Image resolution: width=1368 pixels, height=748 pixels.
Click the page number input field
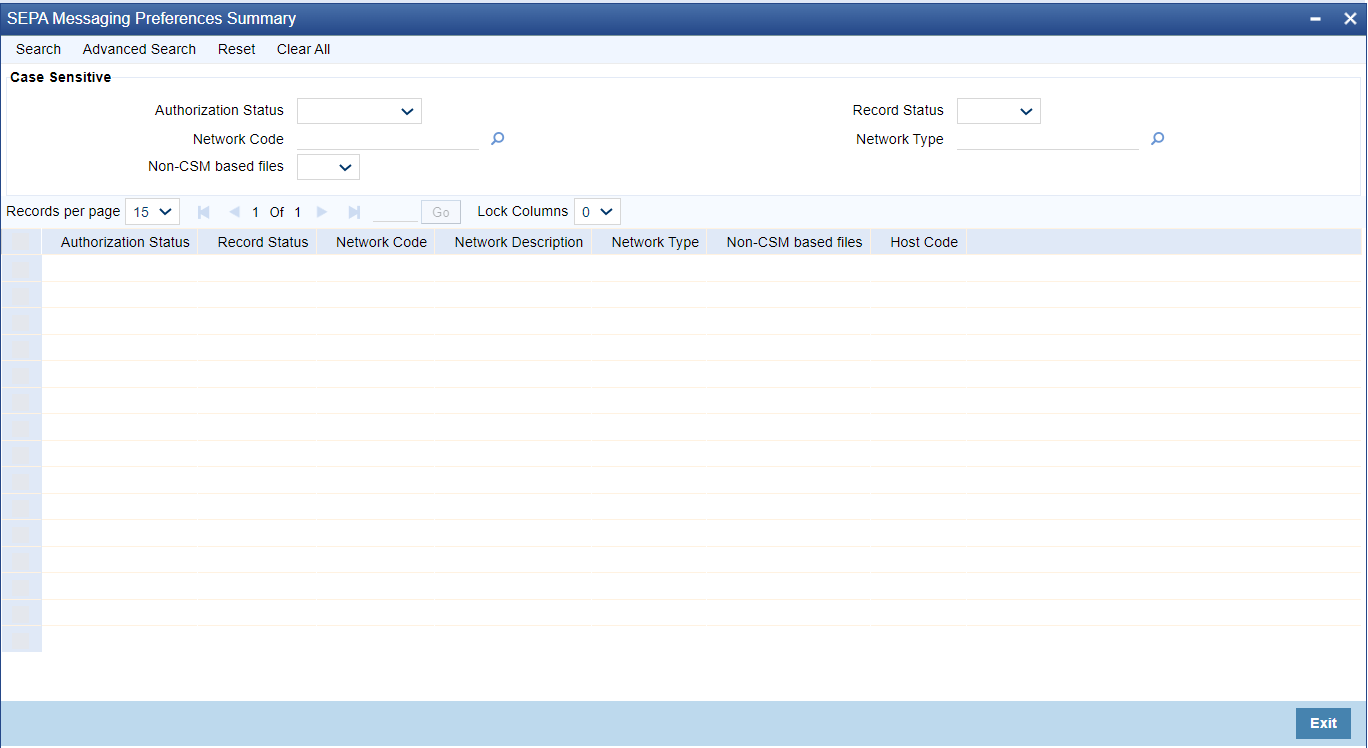395,212
